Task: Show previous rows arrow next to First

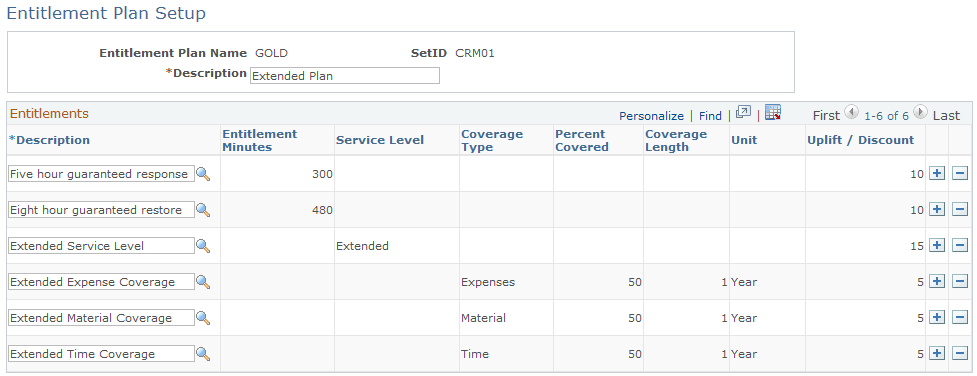Action: click(851, 112)
